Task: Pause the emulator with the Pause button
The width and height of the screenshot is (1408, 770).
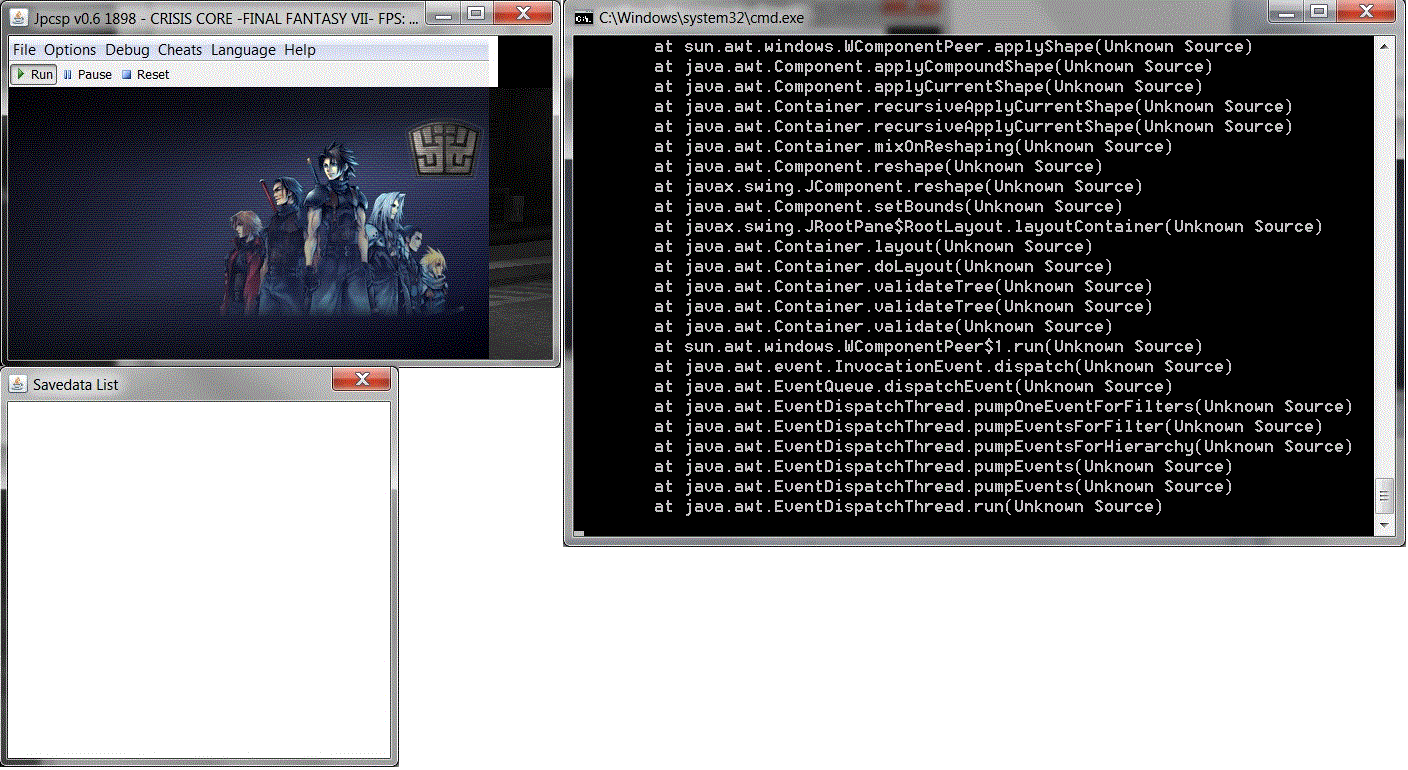Action: pos(87,75)
